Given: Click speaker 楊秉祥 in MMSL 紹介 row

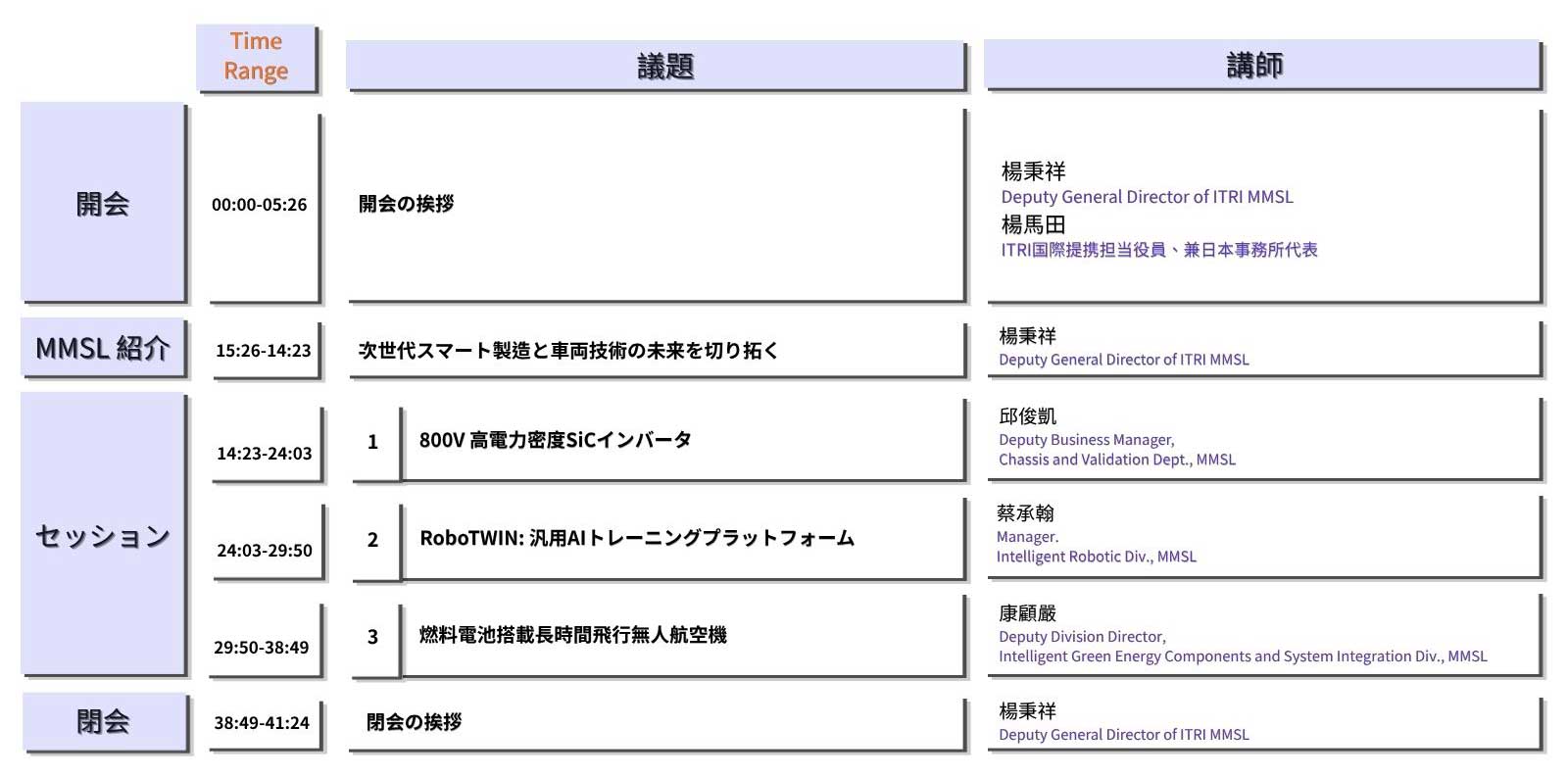Looking at the screenshot, I should pyautogui.click(x=1027, y=336).
